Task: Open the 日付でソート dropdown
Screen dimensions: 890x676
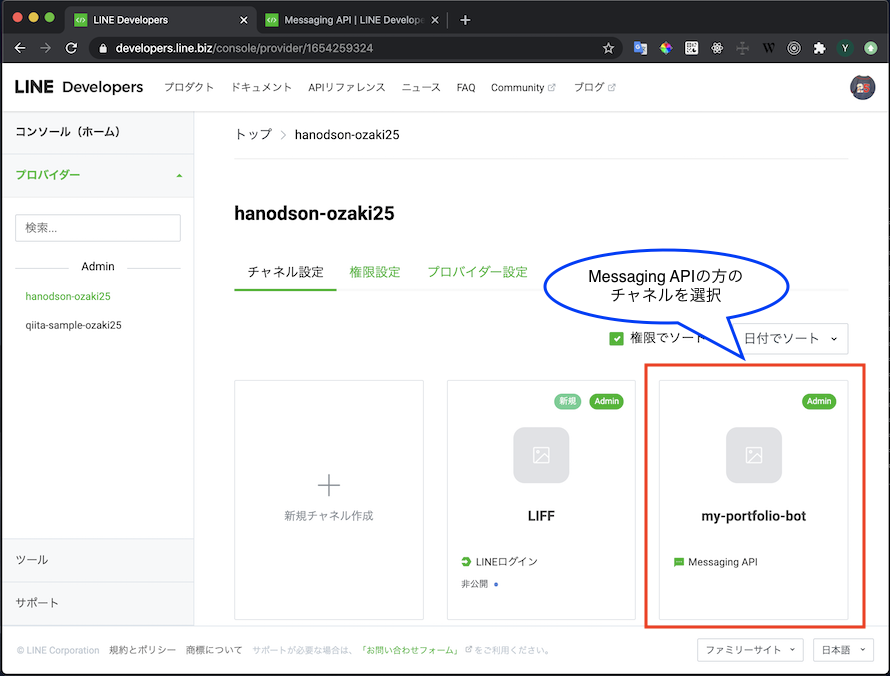Action: coord(789,339)
